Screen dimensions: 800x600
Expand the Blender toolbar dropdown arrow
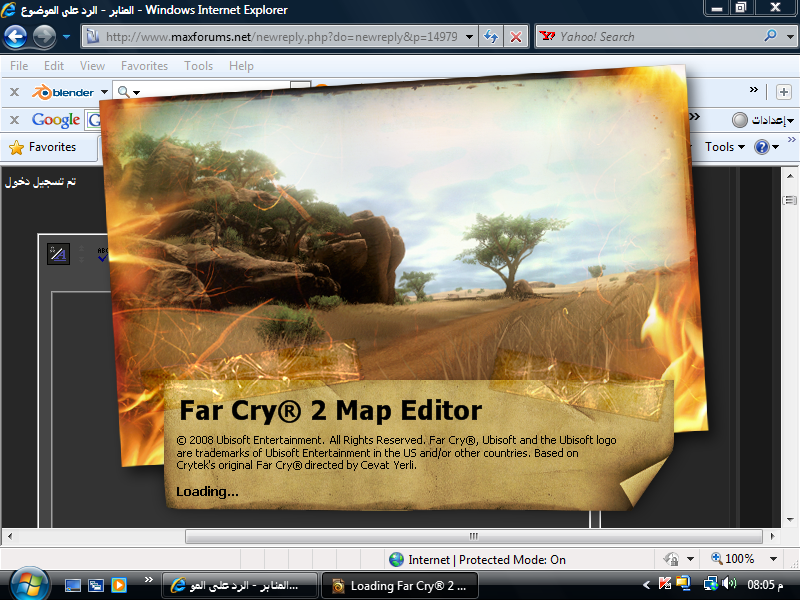pos(104,92)
